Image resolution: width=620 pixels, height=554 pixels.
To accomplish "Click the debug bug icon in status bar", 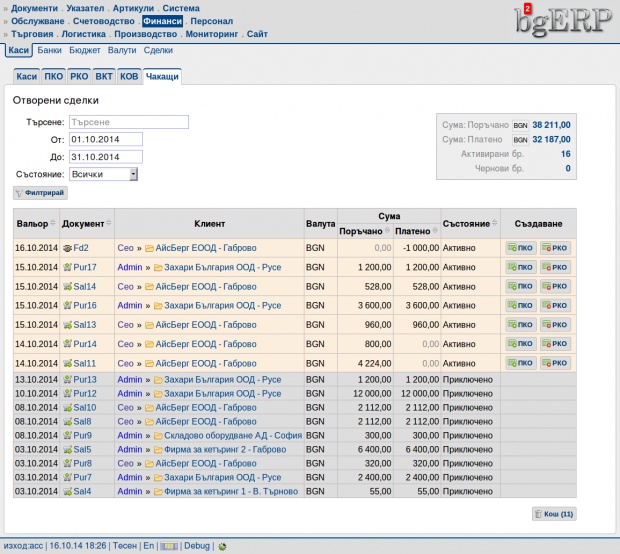I will click(222, 546).
